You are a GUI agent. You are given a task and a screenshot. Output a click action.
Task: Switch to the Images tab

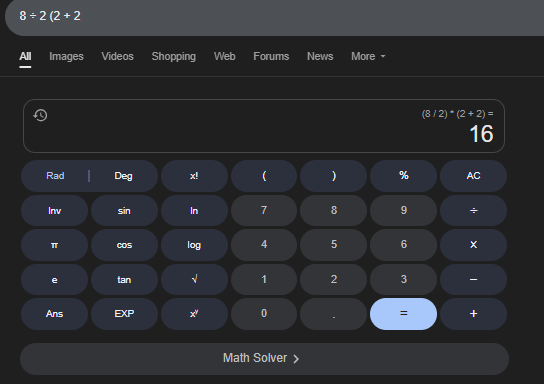(66, 56)
